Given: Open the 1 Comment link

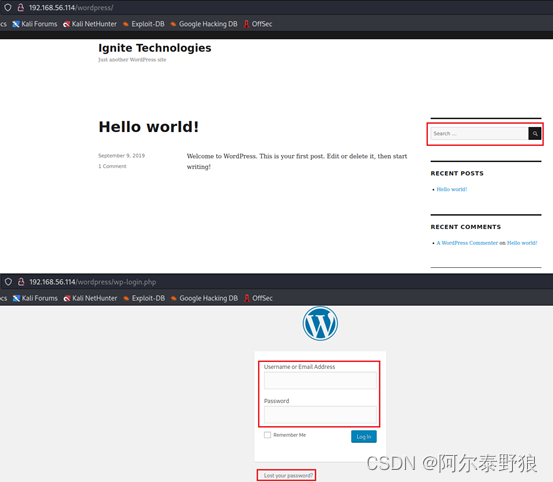Looking at the screenshot, I should pyautogui.click(x=112, y=166).
